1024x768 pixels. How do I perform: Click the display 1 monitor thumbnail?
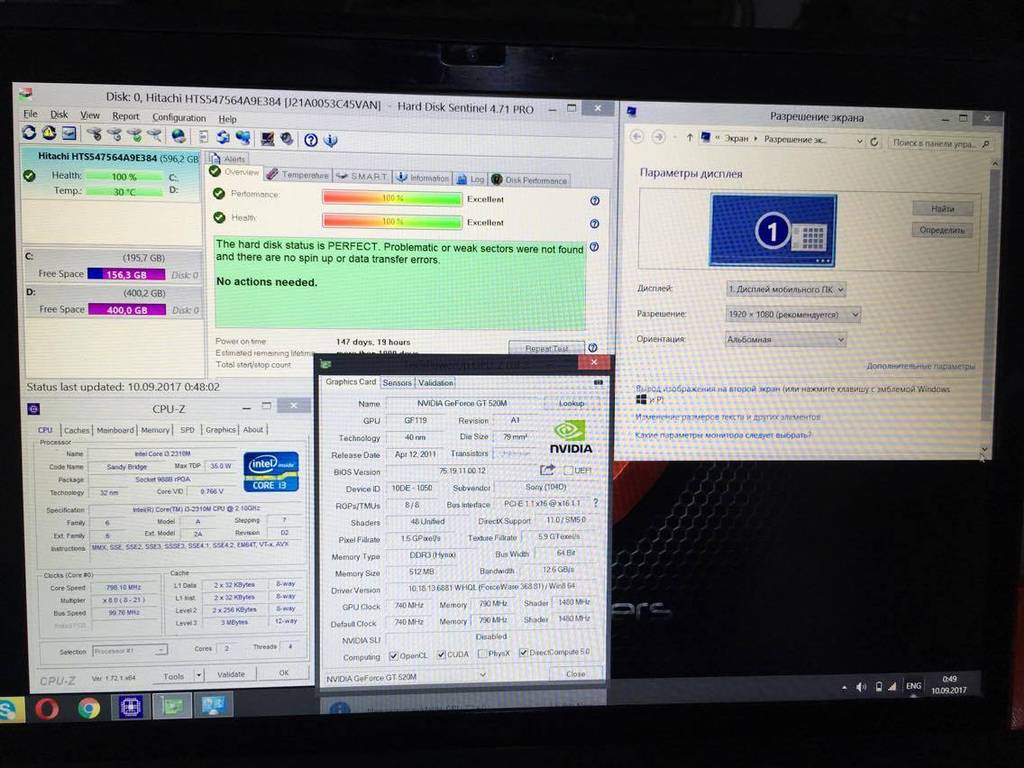click(773, 230)
